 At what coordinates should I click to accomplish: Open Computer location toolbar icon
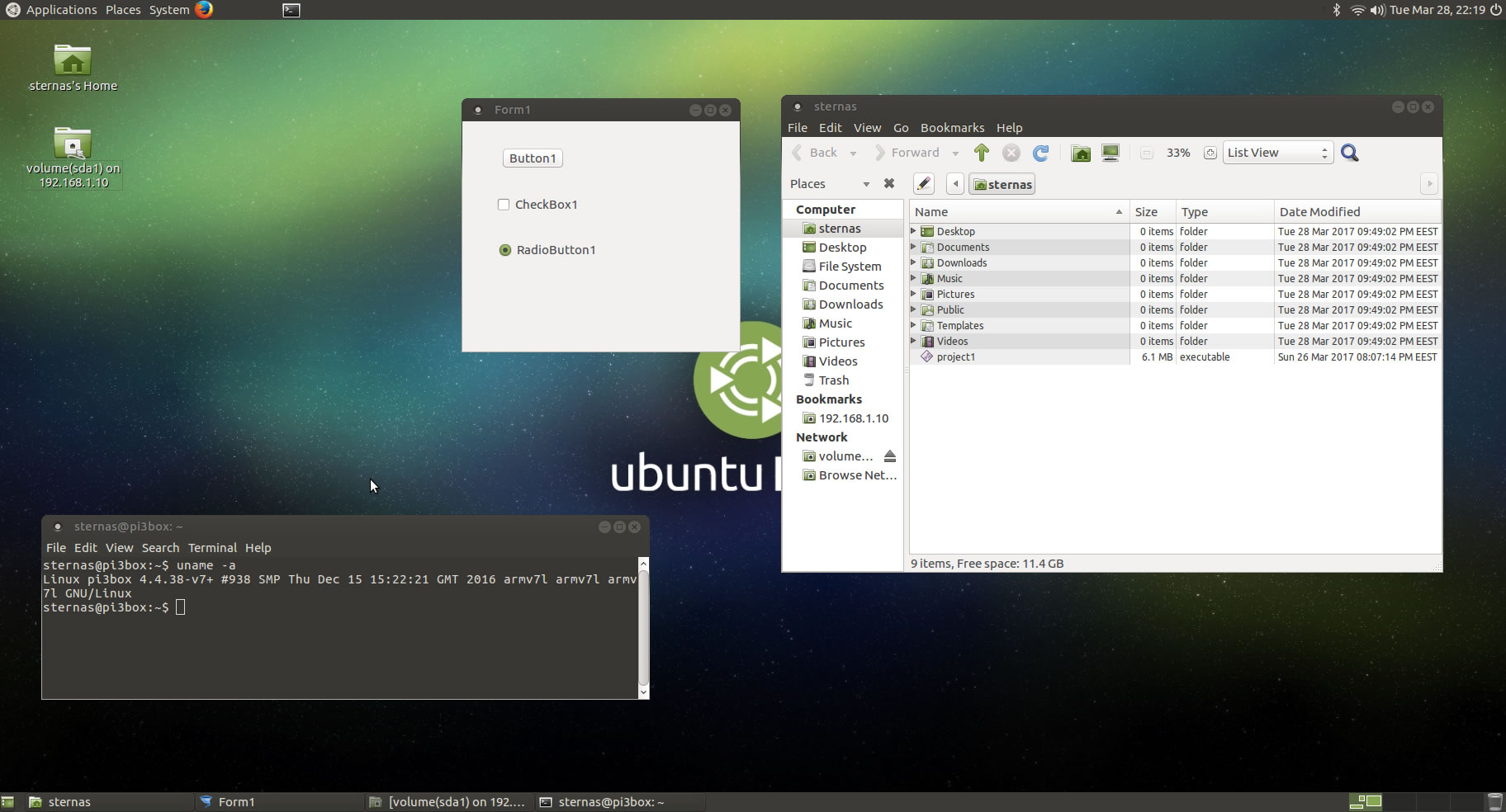coord(1111,153)
